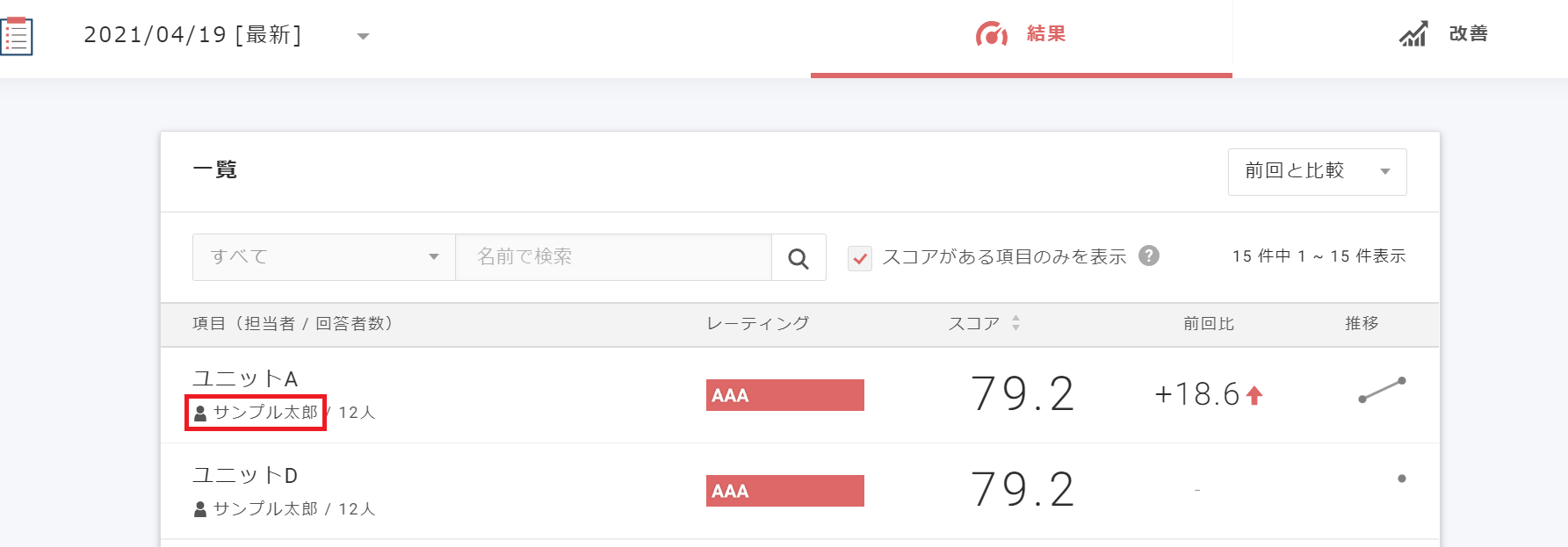Click the 名前で検索 search field
Viewport: 1568px width, 547px height.
tap(613, 257)
